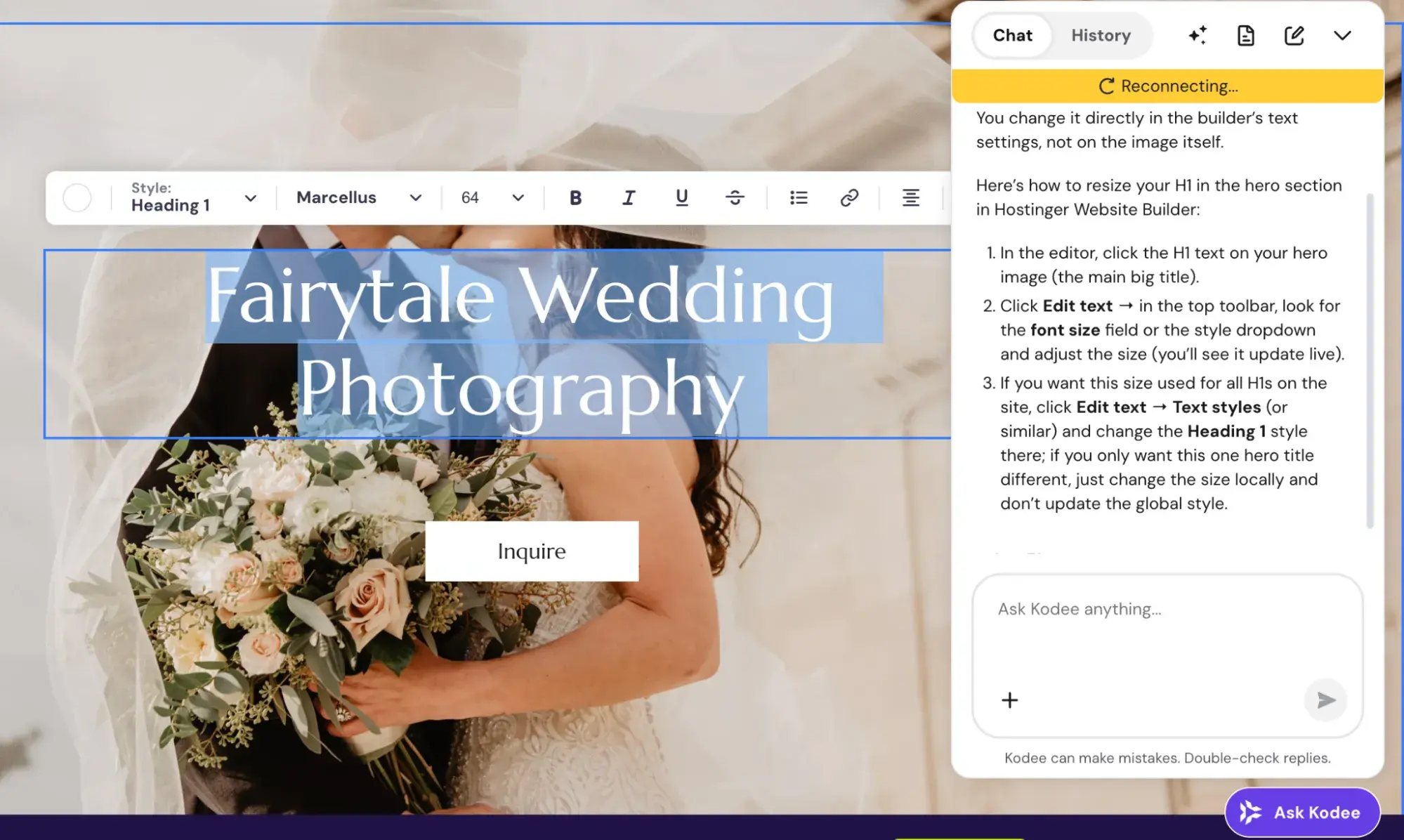Add a link to selected text

[849, 198]
